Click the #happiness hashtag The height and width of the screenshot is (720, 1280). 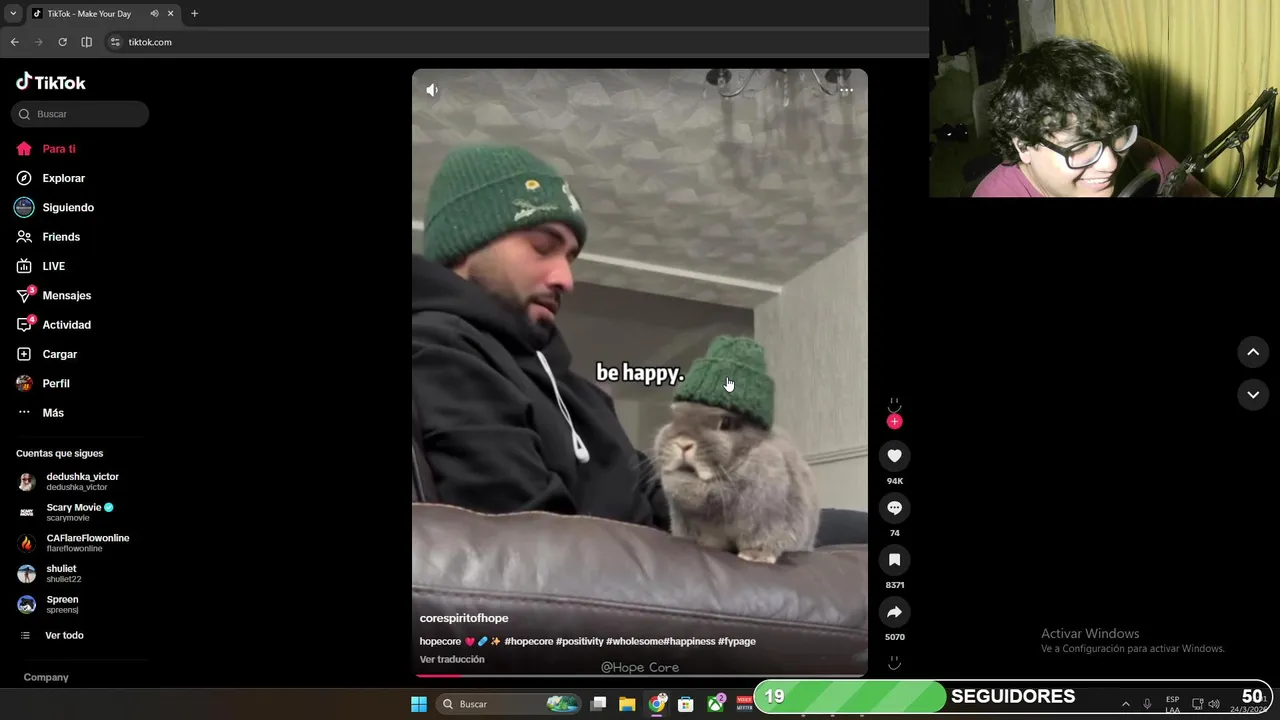point(689,641)
